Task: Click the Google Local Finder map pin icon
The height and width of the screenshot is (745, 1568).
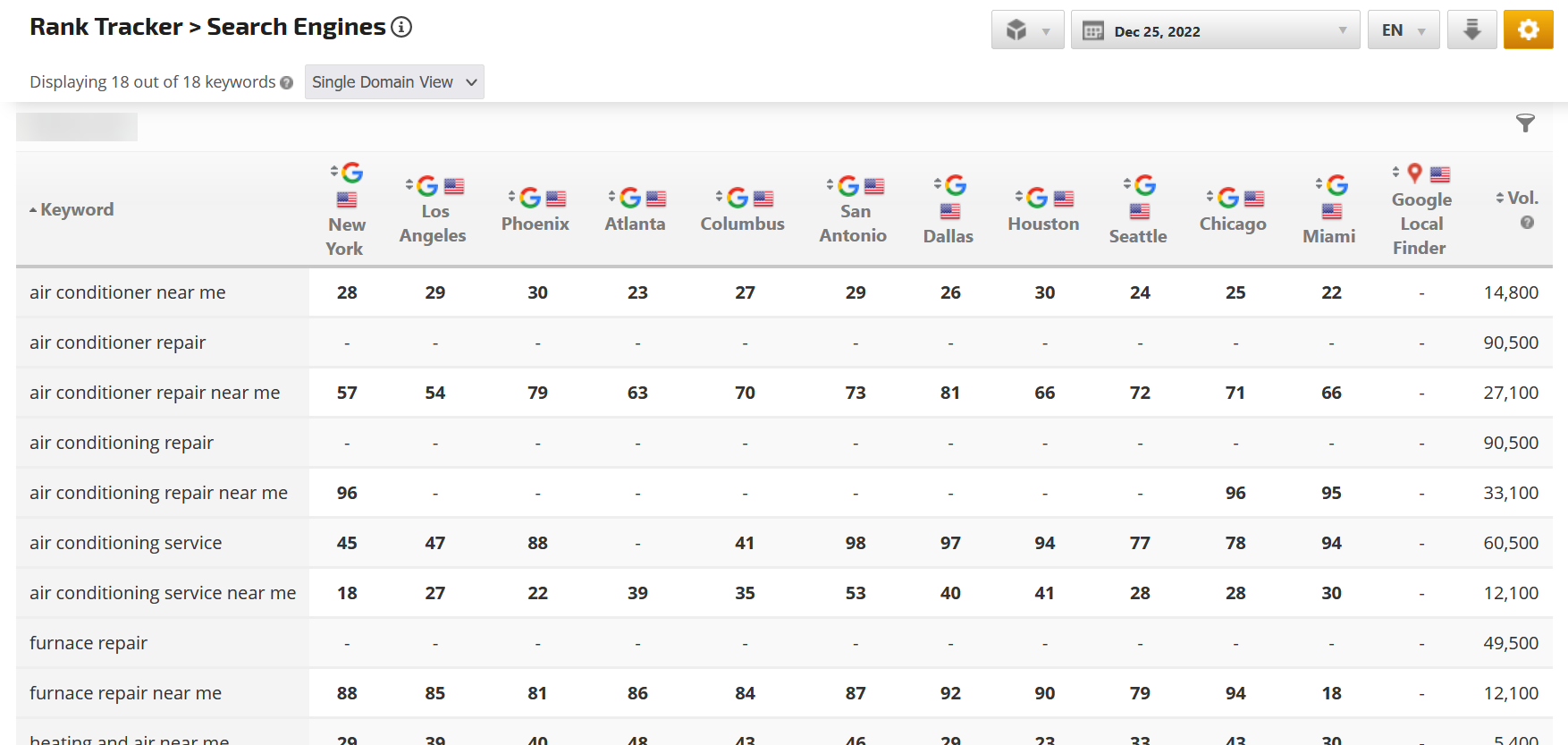Action: pyautogui.click(x=1414, y=173)
